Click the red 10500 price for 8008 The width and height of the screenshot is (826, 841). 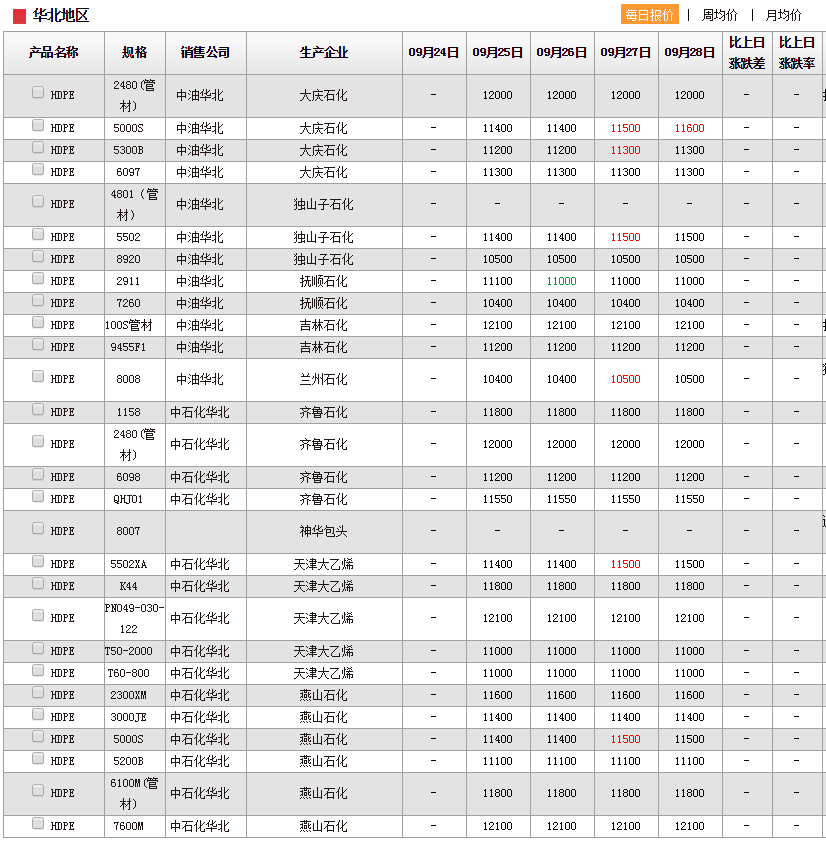pyautogui.click(x=625, y=379)
